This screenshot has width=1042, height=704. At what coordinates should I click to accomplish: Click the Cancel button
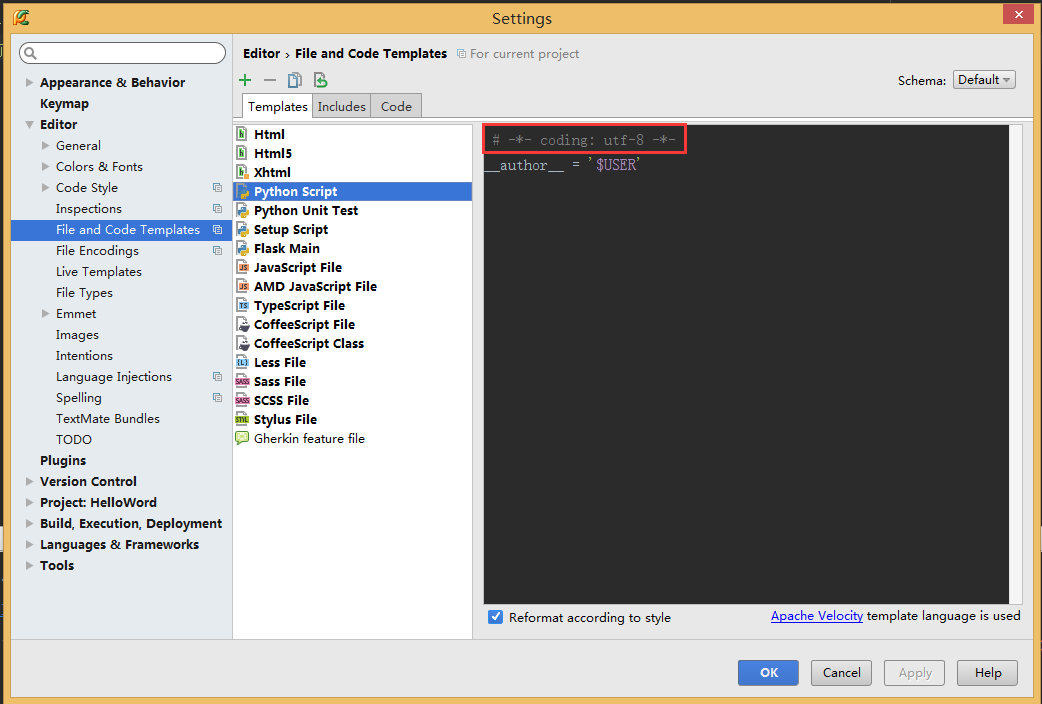coord(841,673)
